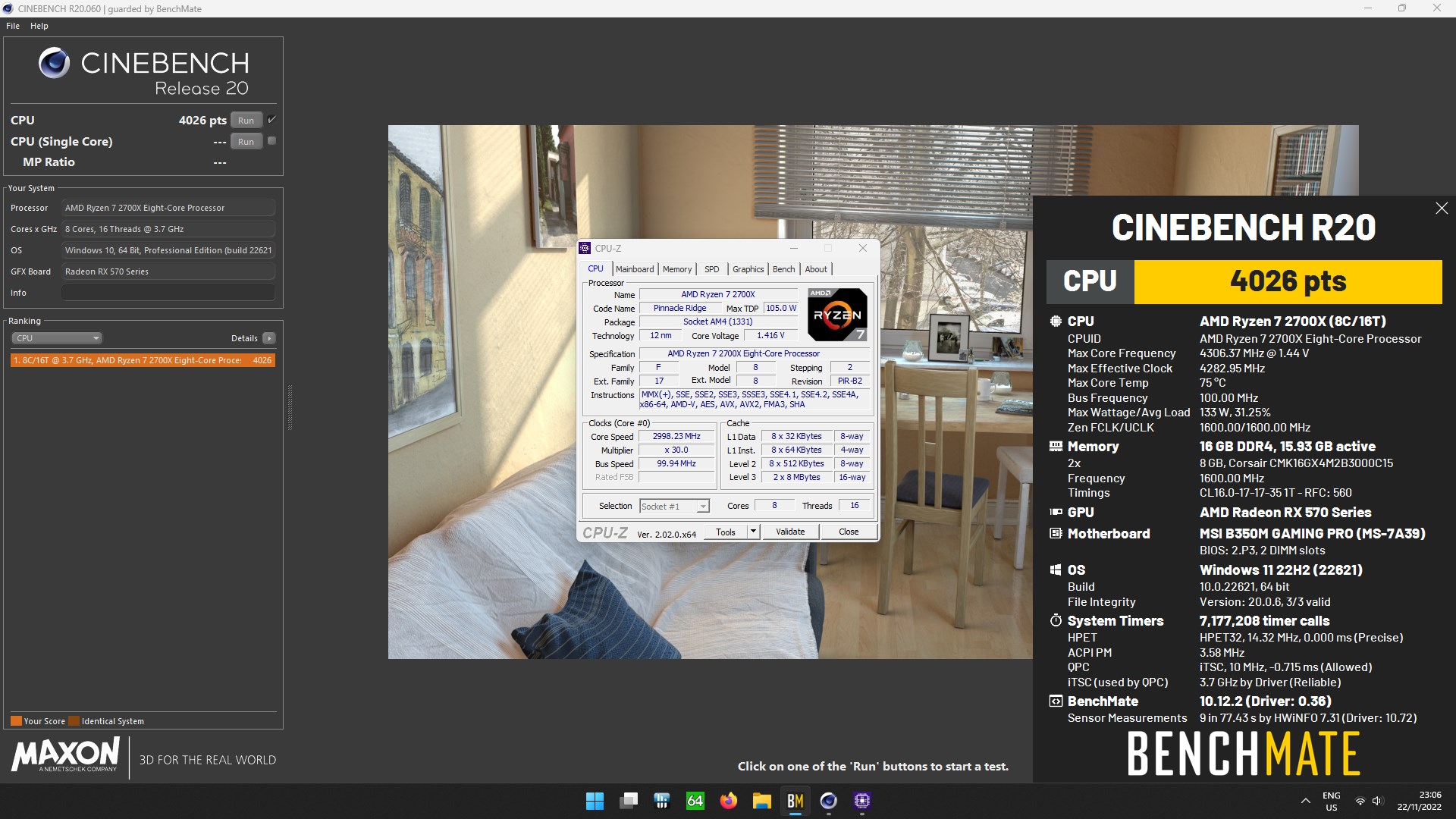1456x819 pixels.
Task: Click the 4026 pts score banner
Action: point(1288,281)
